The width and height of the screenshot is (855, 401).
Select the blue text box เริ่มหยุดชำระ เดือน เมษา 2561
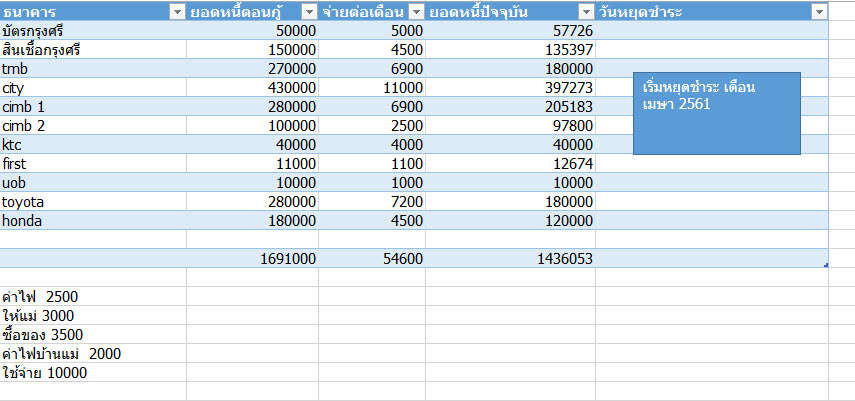point(716,113)
